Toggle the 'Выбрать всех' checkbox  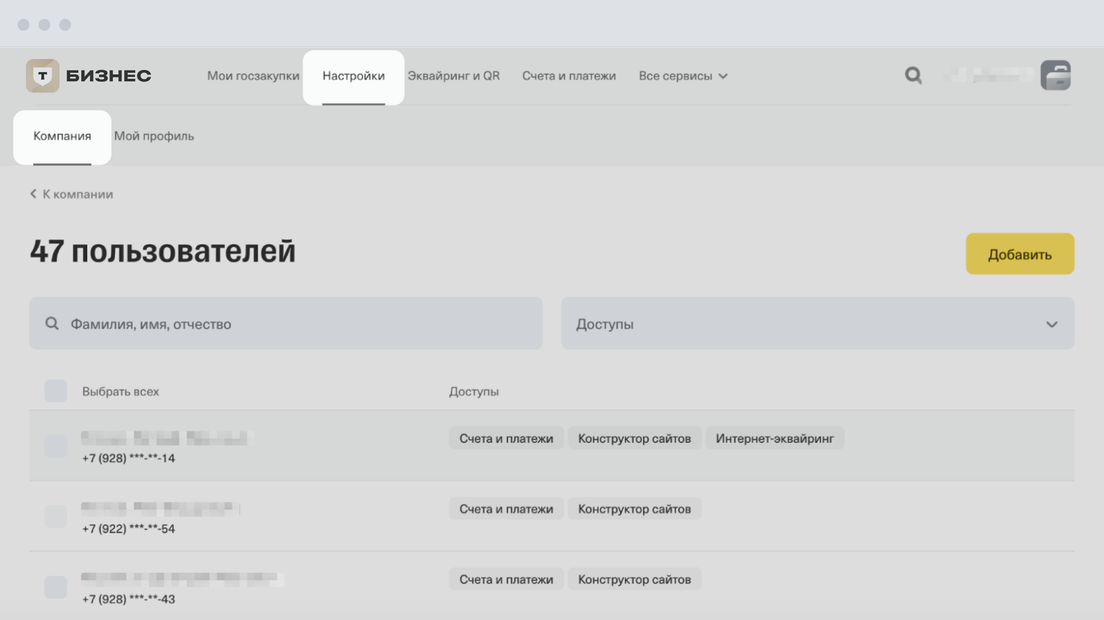click(x=56, y=391)
